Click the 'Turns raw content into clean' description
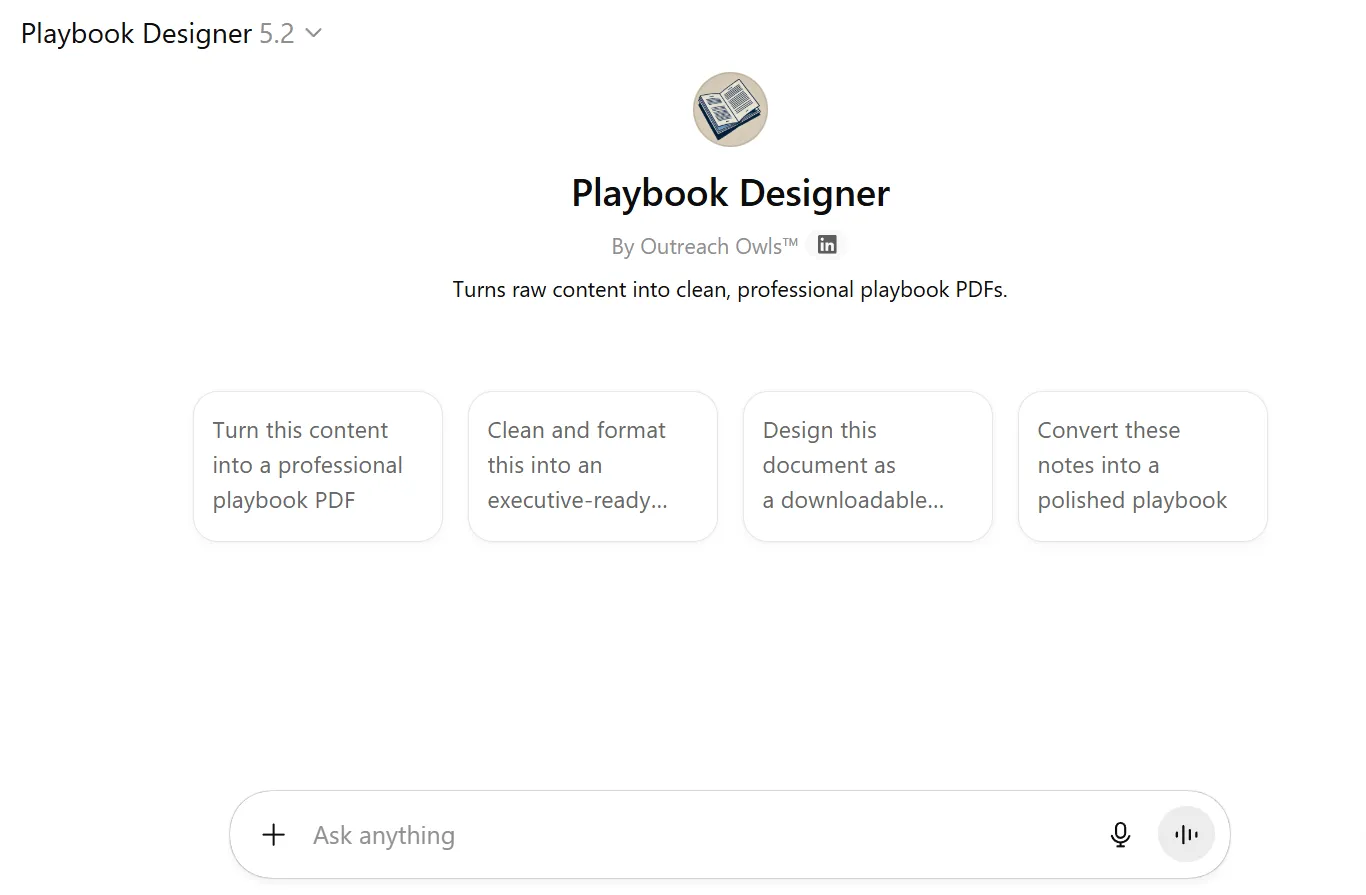1366x895 pixels. point(730,290)
